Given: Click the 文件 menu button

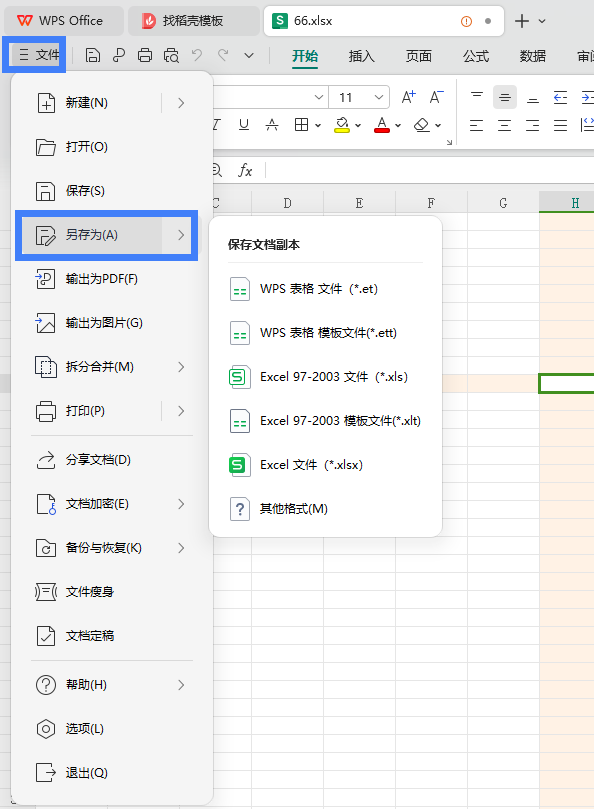Looking at the screenshot, I should pos(38,54).
